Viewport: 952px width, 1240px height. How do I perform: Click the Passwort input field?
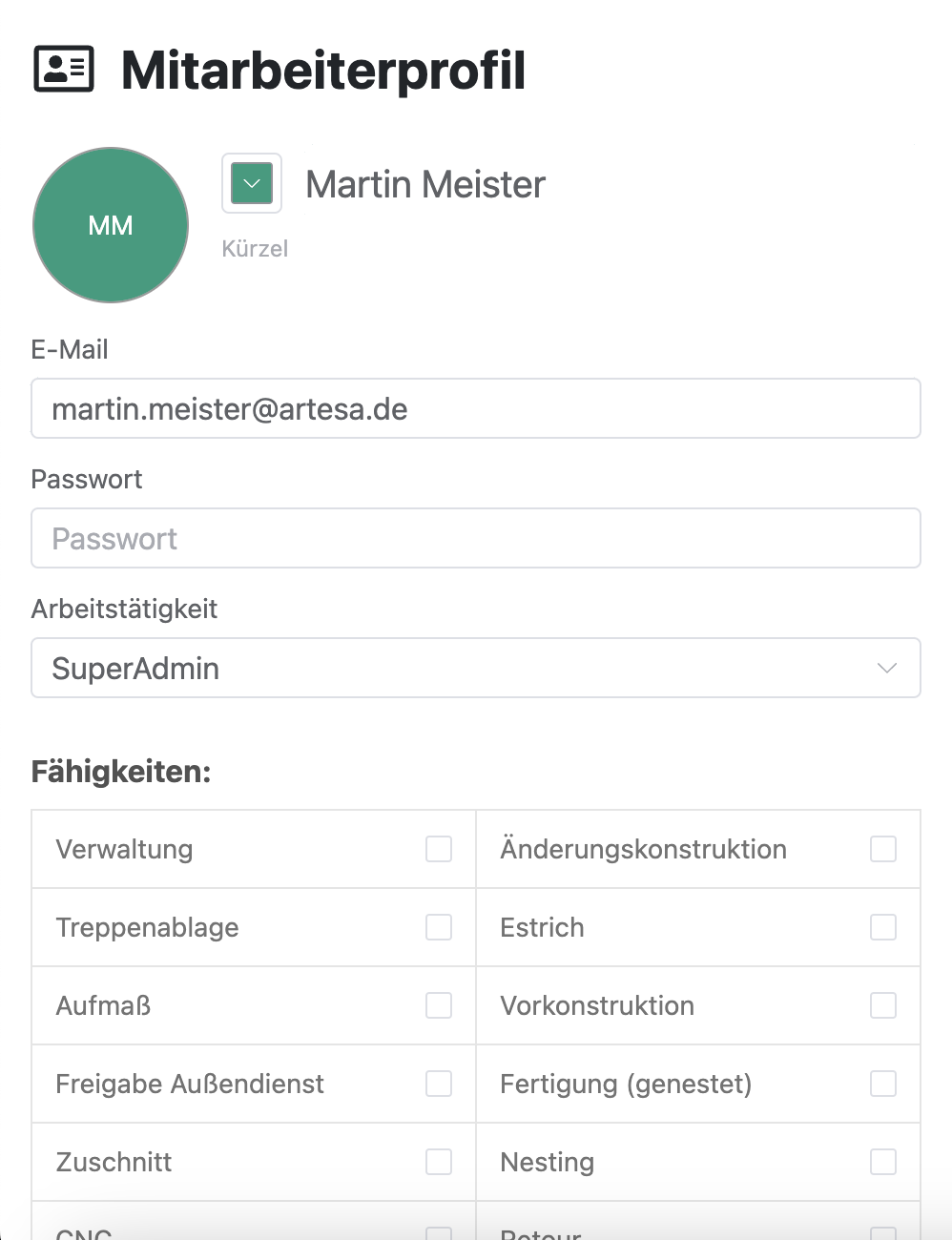point(476,538)
